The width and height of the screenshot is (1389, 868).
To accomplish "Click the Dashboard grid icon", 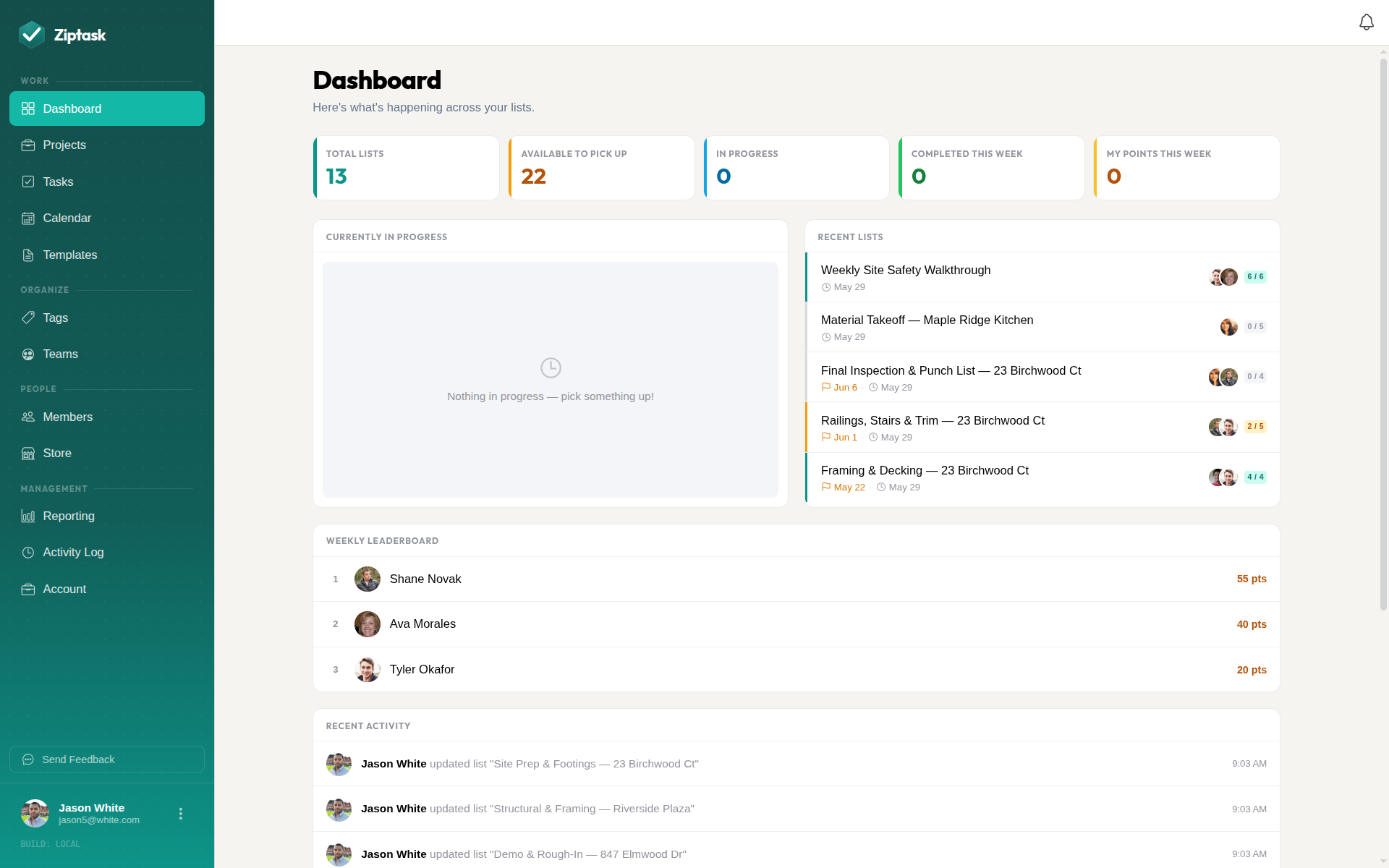I will click(28, 109).
